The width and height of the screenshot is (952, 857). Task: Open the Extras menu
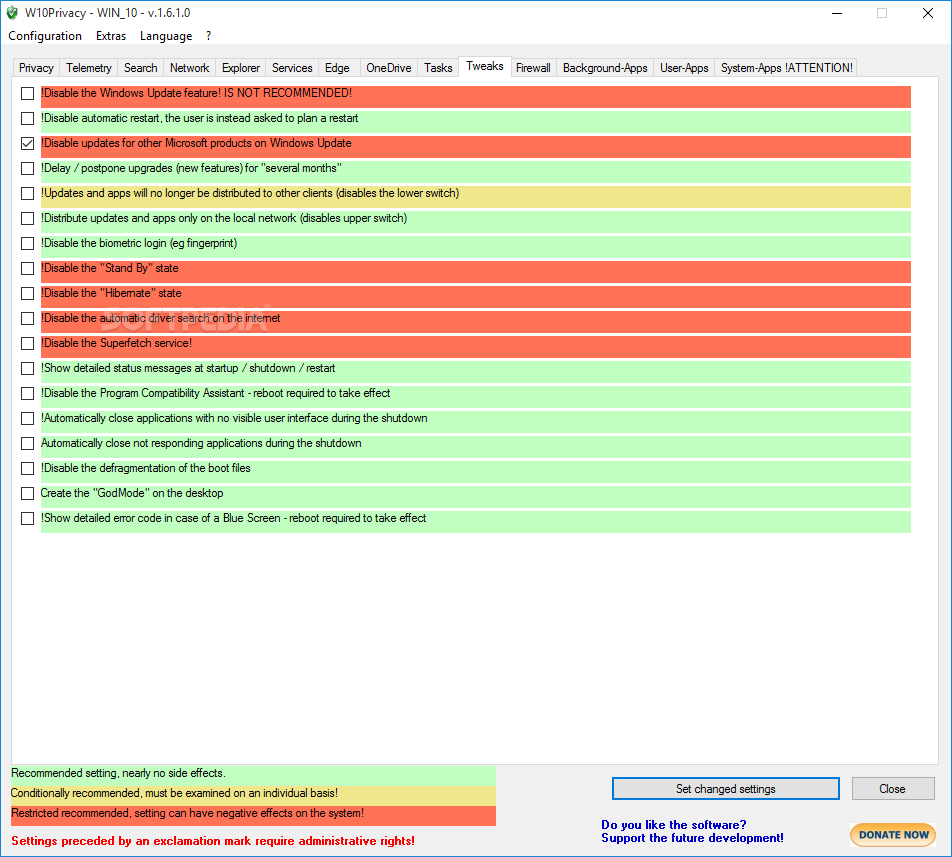110,36
